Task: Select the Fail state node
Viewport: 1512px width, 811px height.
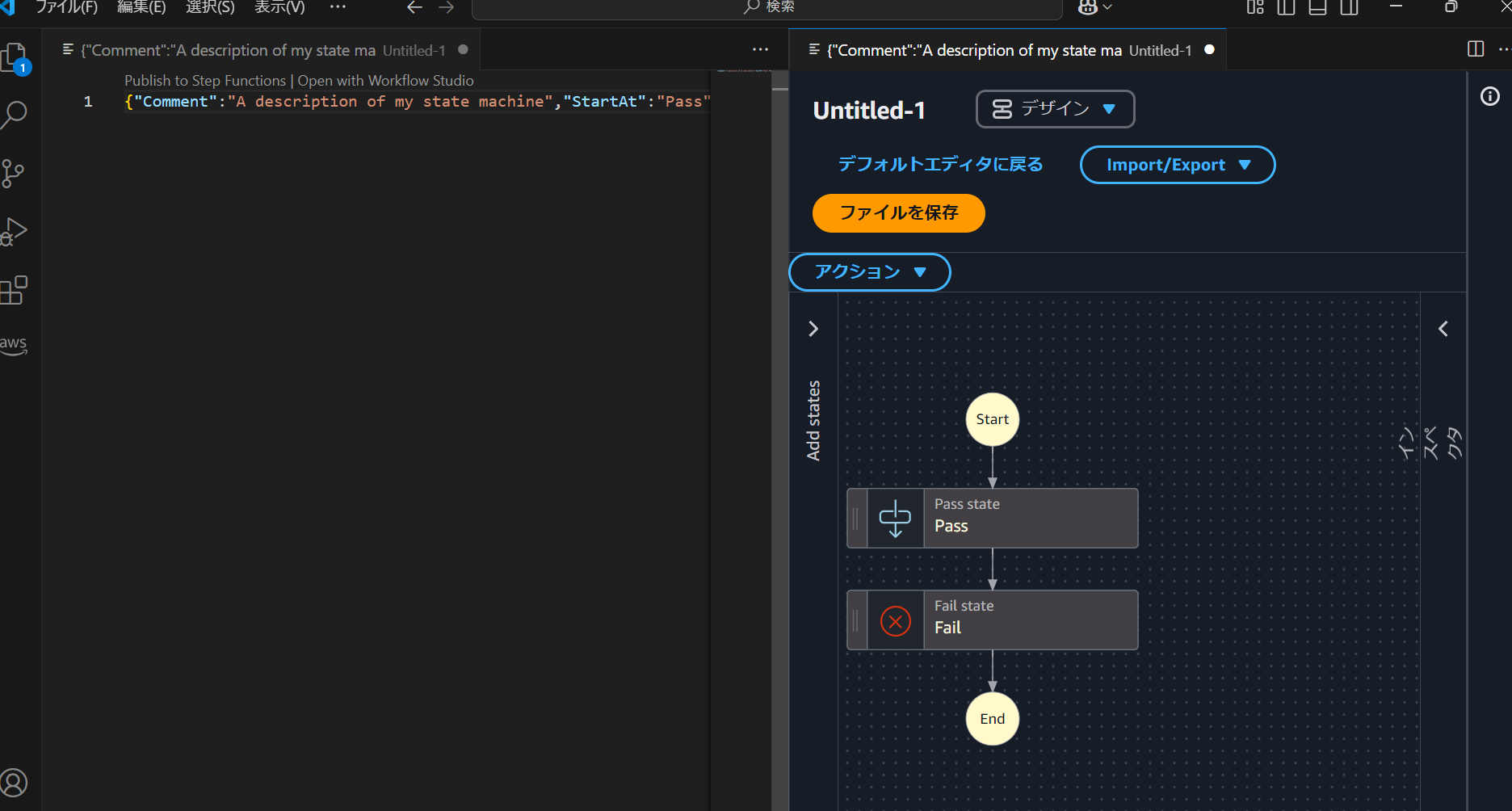Action: click(993, 620)
